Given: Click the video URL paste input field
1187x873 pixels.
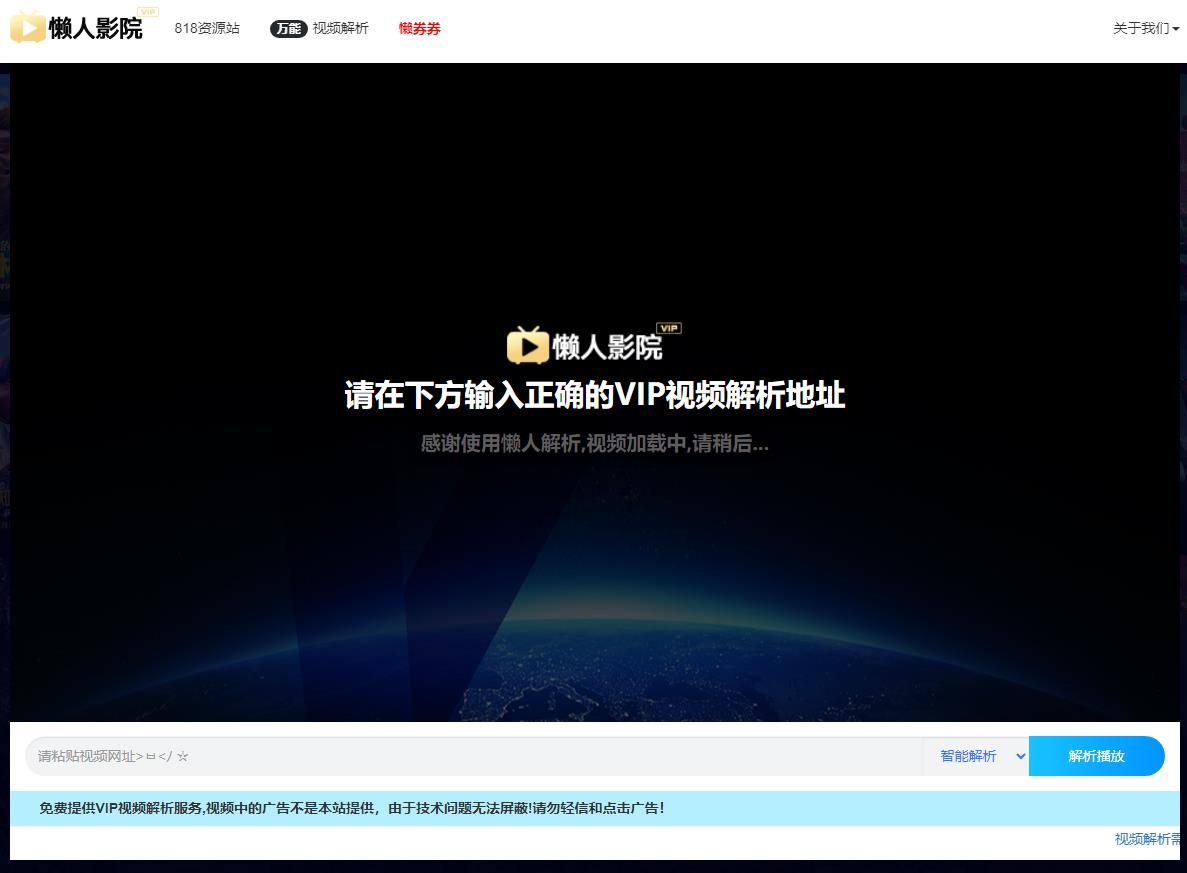Looking at the screenshot, I should point(400,756).
